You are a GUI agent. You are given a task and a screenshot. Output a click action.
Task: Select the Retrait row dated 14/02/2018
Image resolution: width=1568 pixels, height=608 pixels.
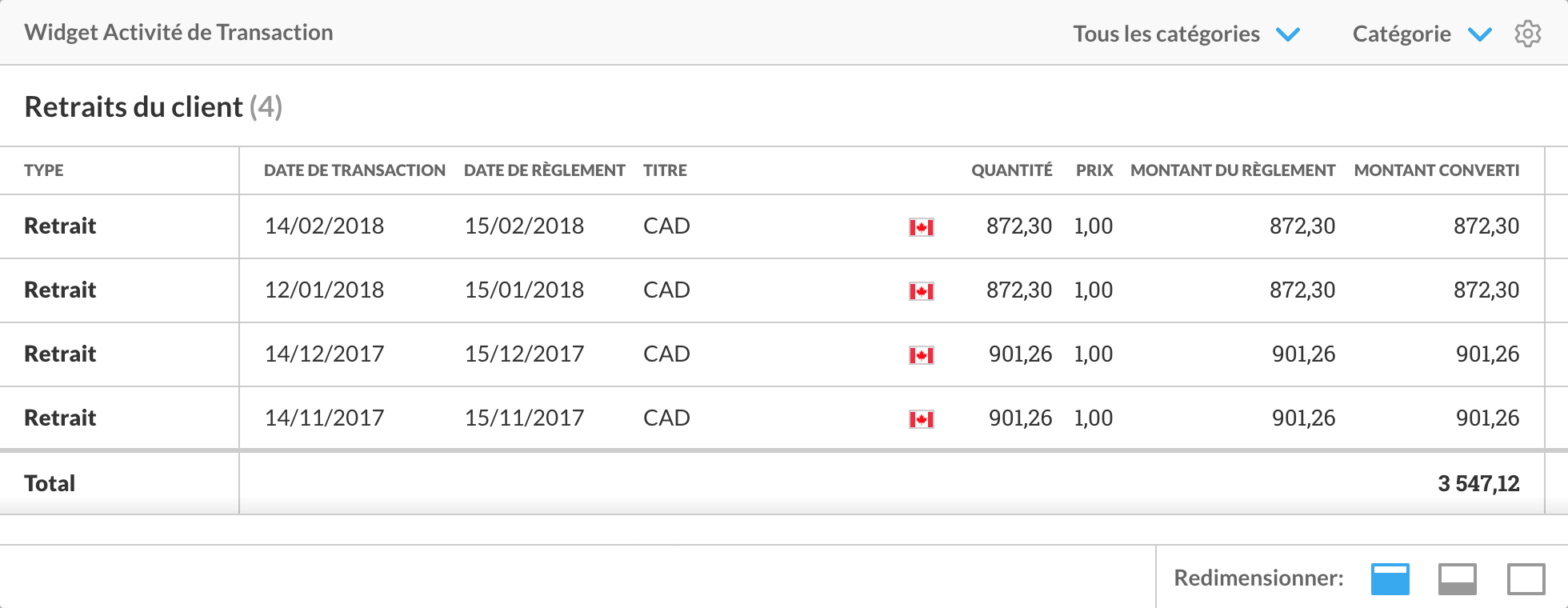click(60, 226)
